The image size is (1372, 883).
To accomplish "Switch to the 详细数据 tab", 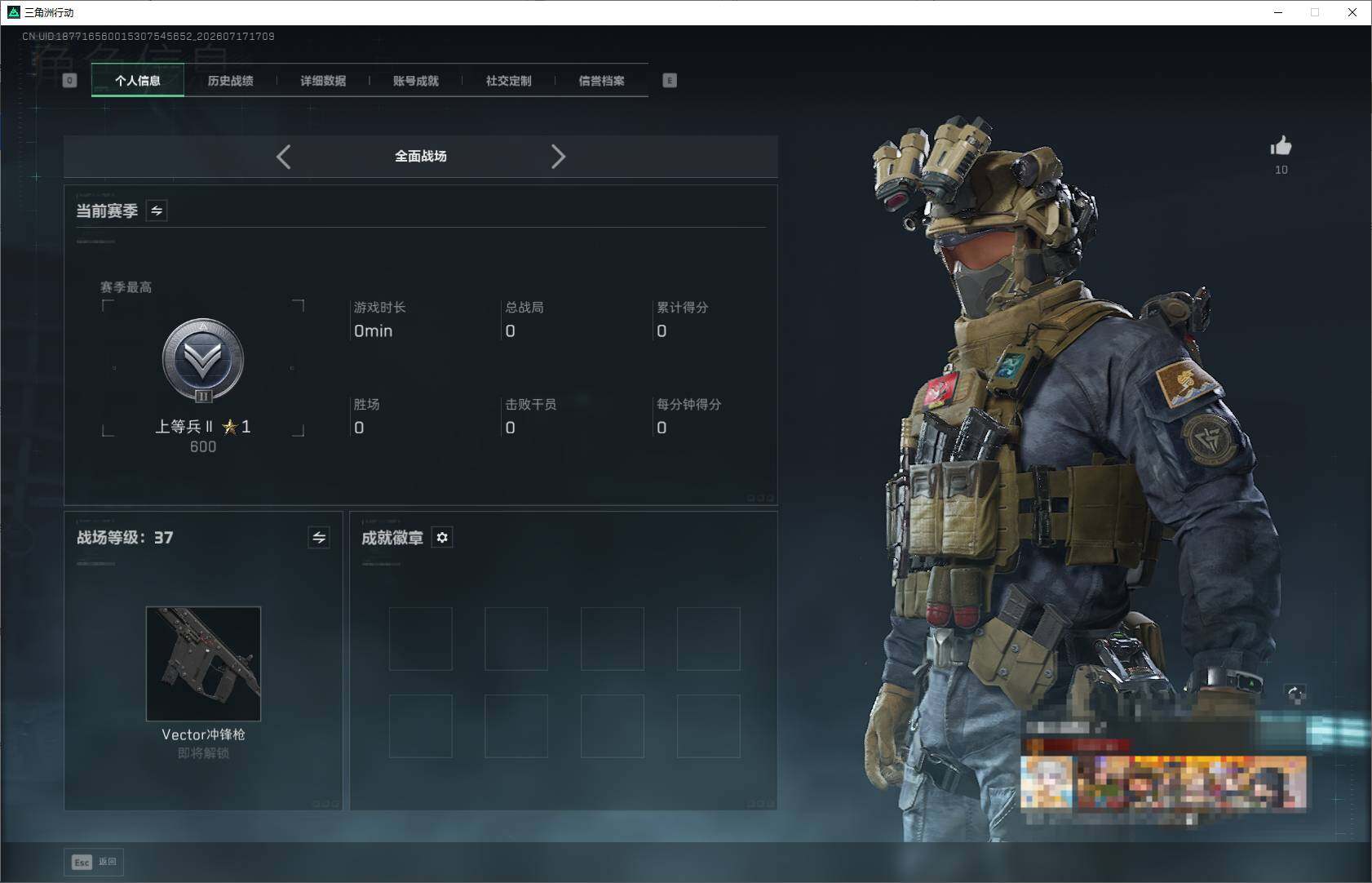I will pos(323,81).
